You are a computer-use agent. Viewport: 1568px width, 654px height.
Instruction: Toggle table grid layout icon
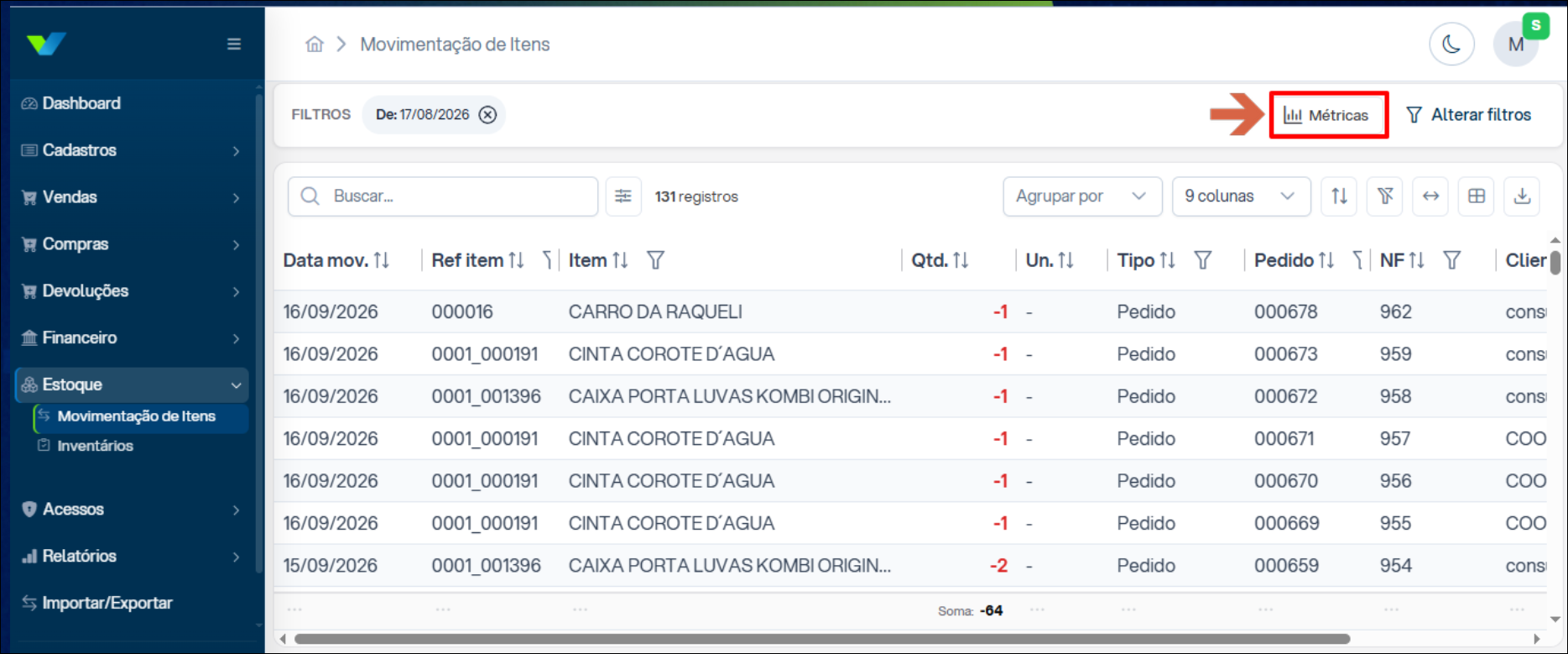click(1477, 196)
